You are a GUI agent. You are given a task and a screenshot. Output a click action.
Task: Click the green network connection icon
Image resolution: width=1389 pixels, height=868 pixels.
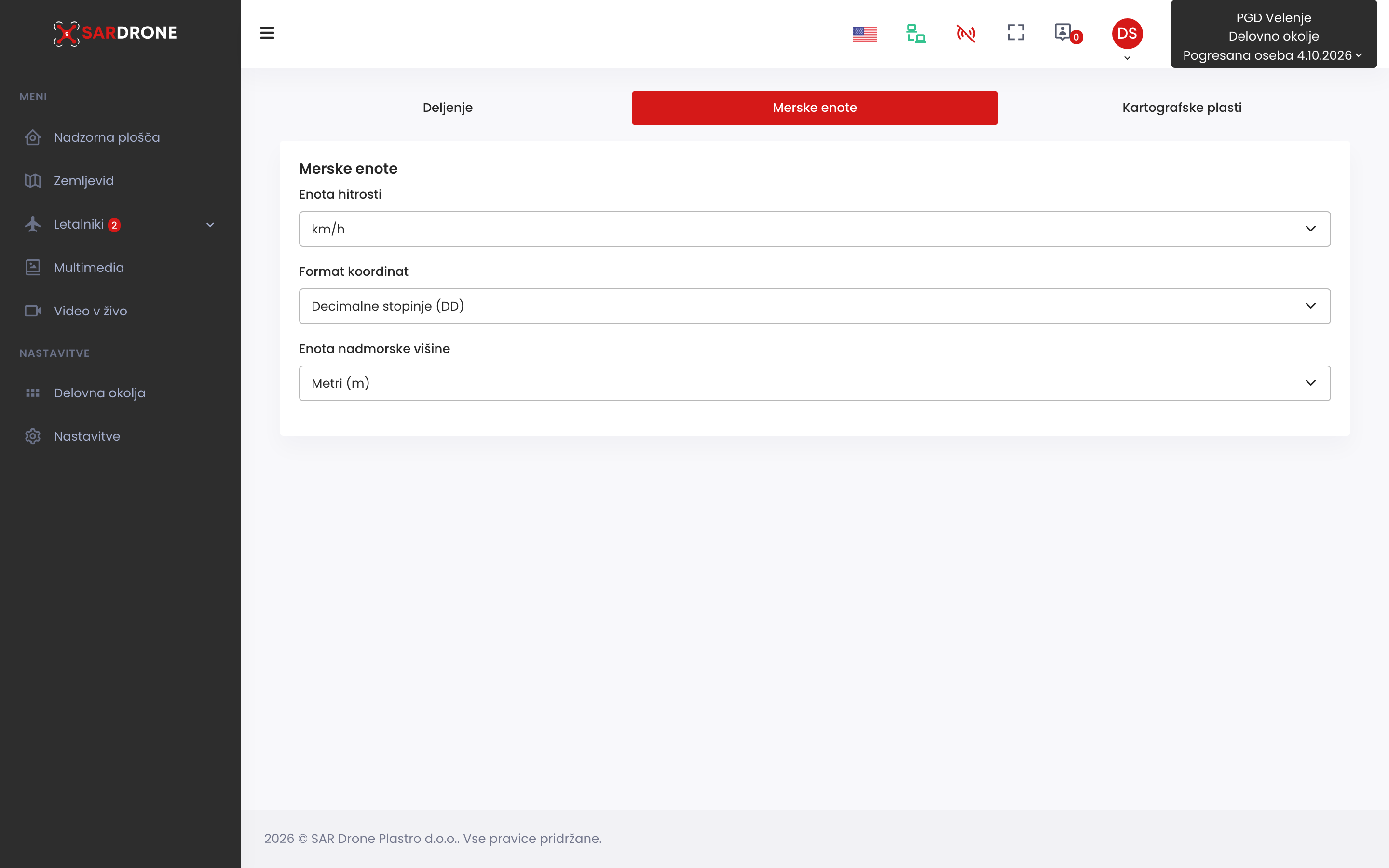[915, 33]
